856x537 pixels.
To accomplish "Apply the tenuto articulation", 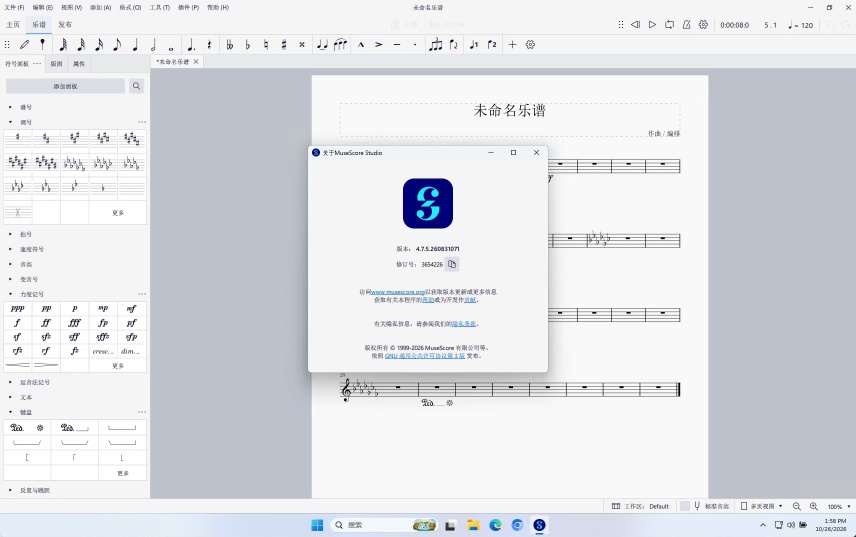I will [x=397, y=45].
